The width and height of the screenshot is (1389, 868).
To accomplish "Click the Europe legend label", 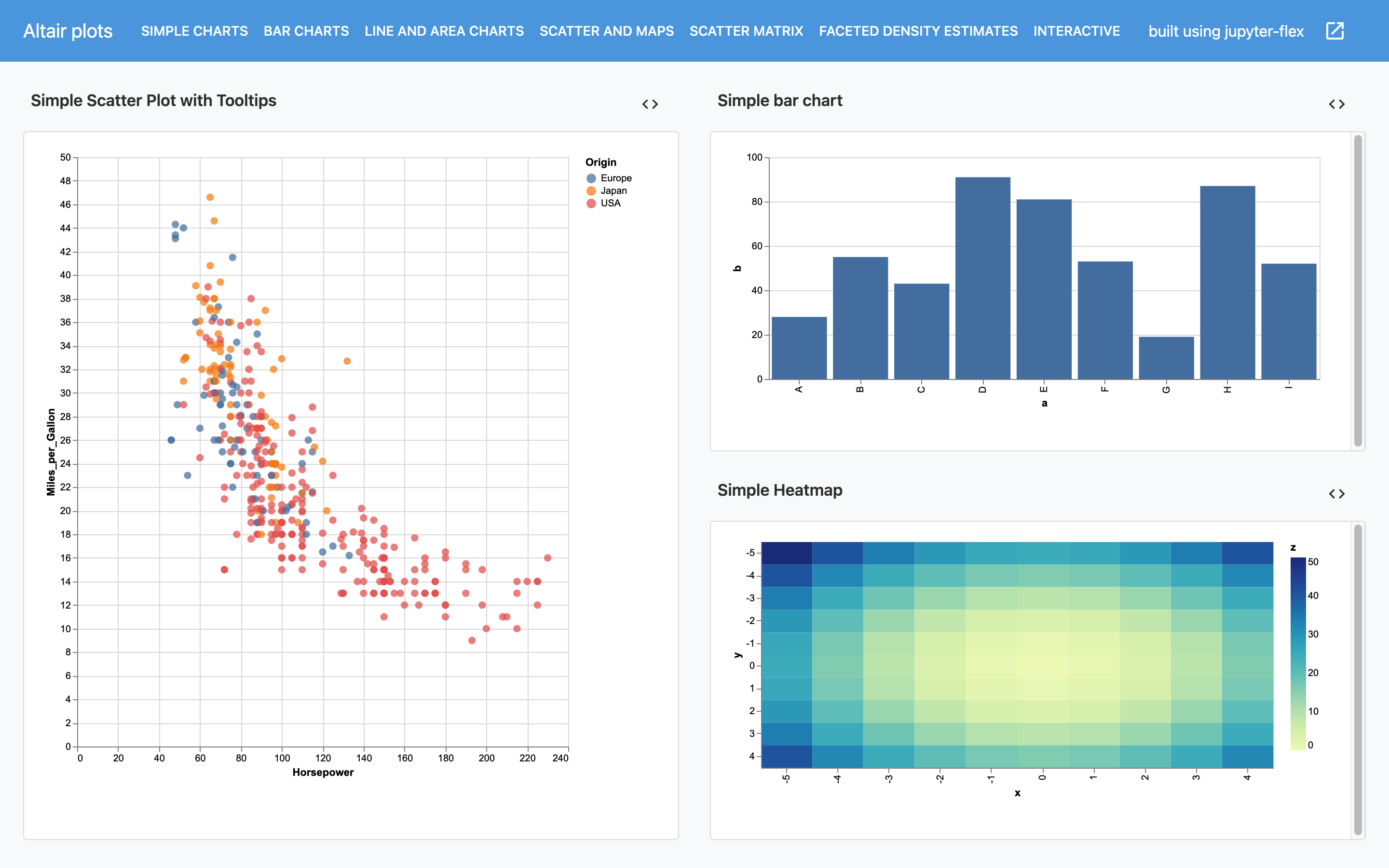I will pos(616,178).
